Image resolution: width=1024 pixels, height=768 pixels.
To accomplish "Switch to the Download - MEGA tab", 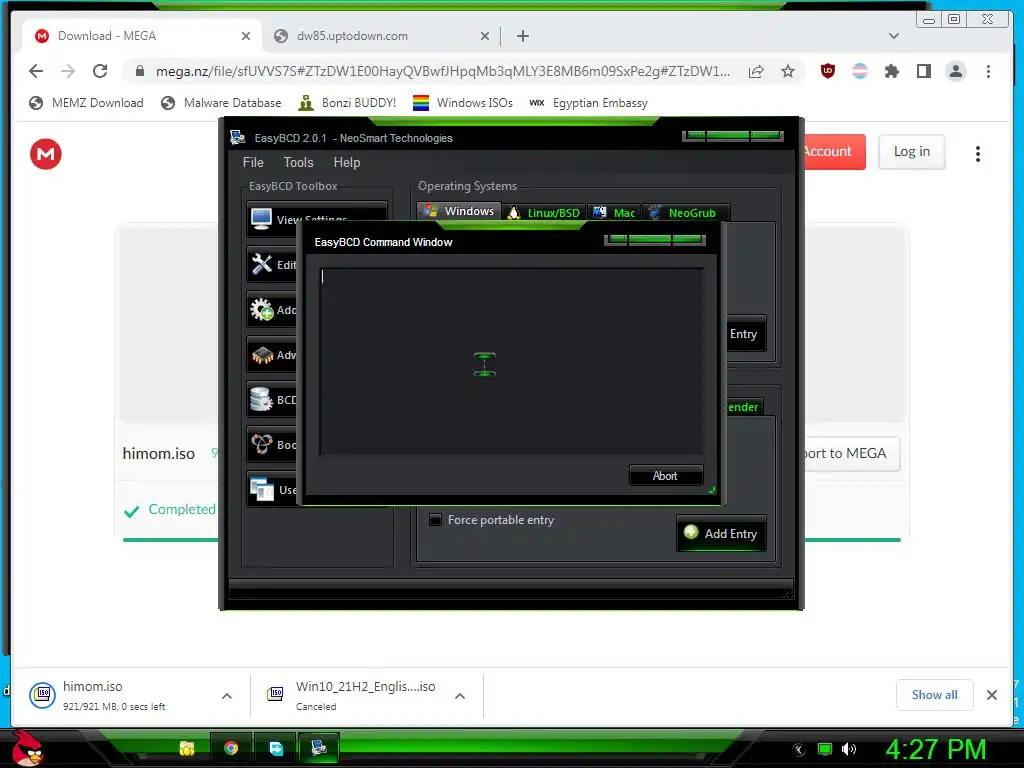I will [142, 36].
